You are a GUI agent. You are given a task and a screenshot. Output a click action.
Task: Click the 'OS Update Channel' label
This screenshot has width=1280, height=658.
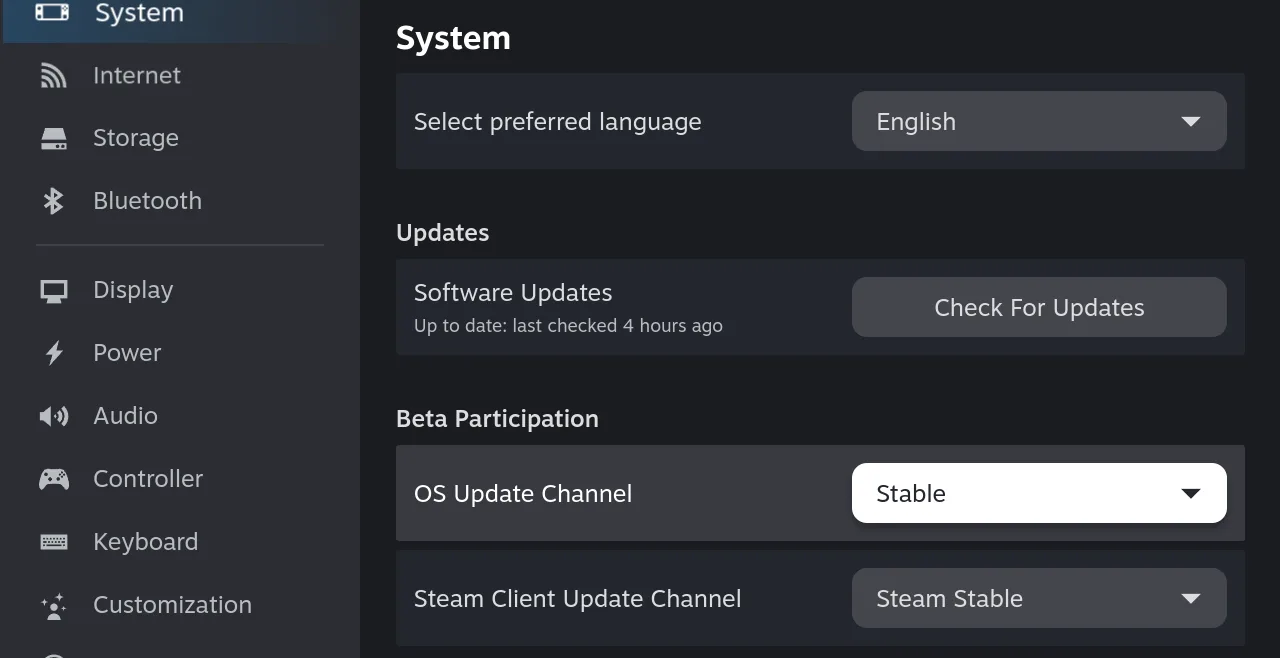(523, 494)
